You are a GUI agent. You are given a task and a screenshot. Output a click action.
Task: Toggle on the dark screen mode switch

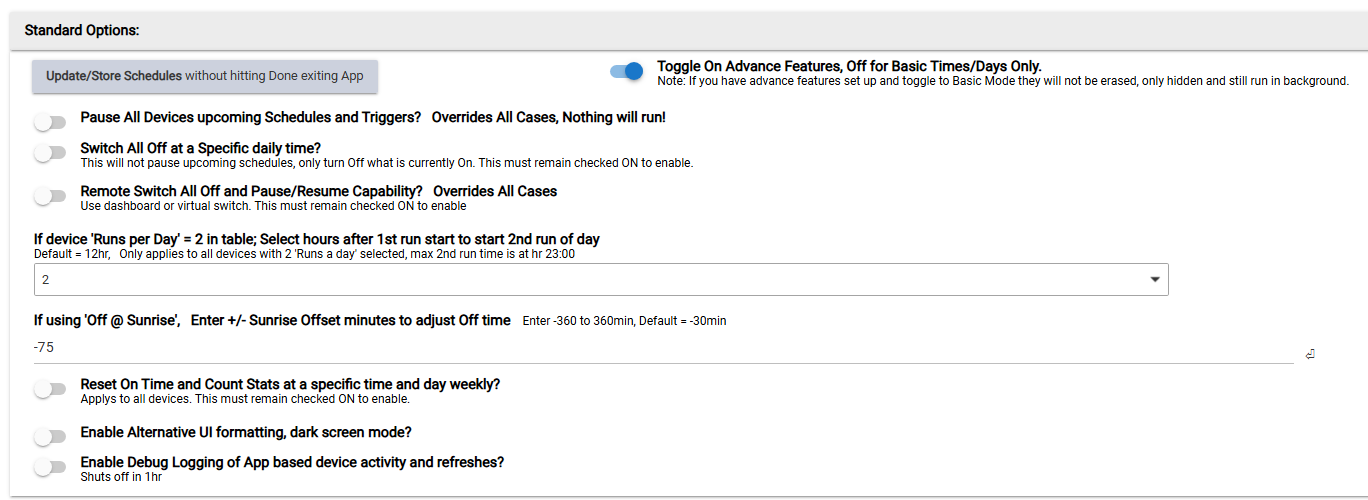pos(50,437)
